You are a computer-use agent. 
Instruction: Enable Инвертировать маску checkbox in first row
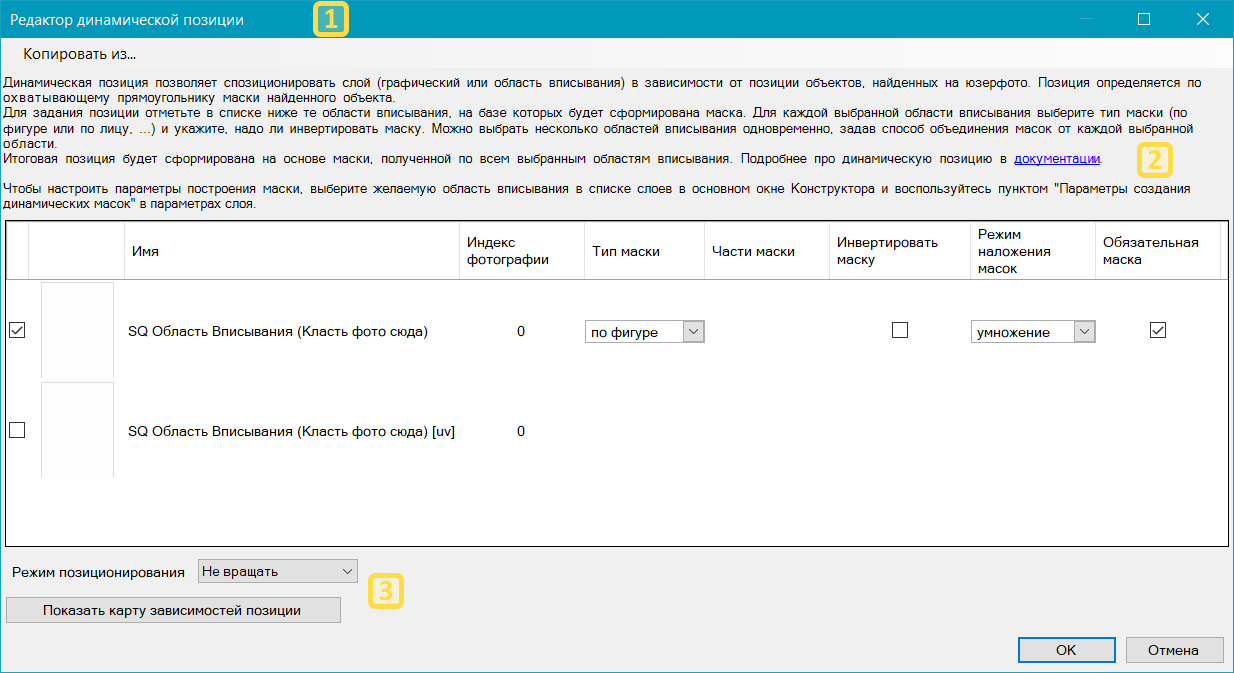(900, 330)
